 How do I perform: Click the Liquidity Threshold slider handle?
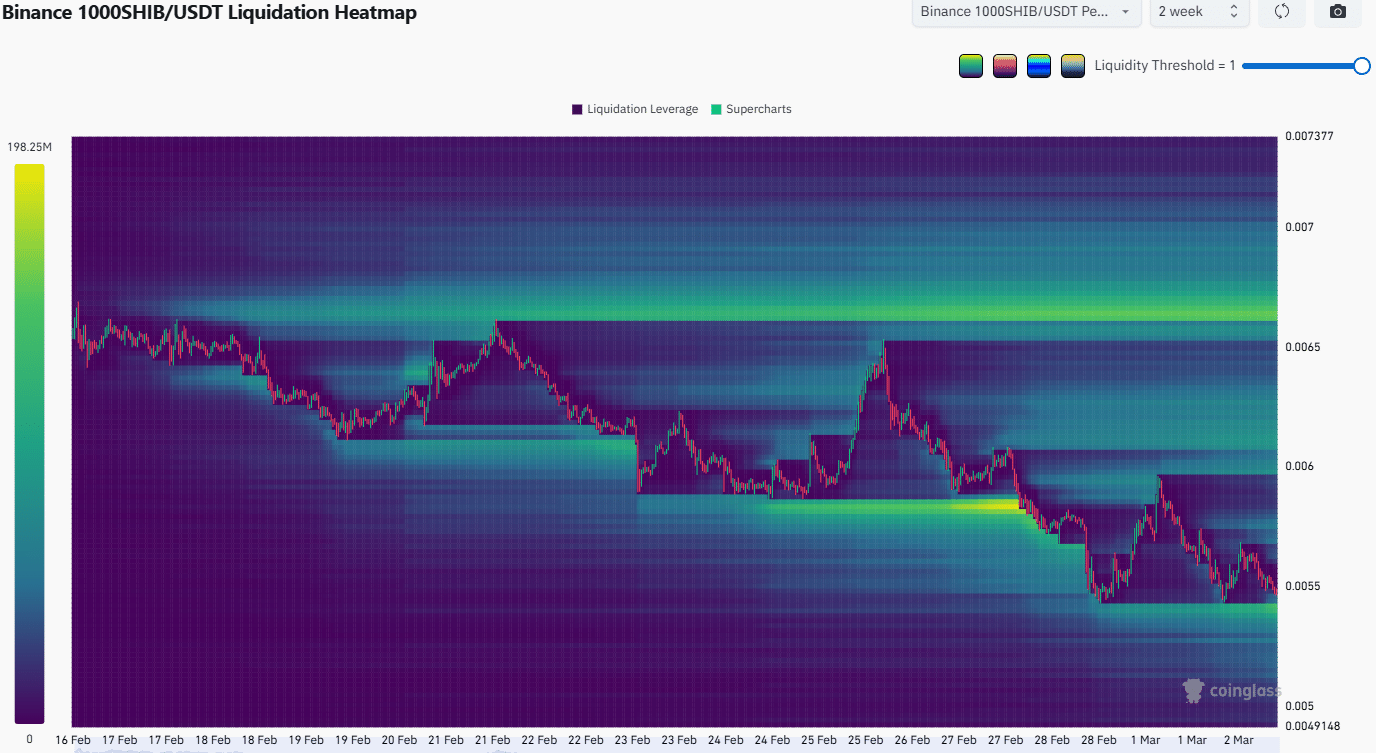point(1361,65)
